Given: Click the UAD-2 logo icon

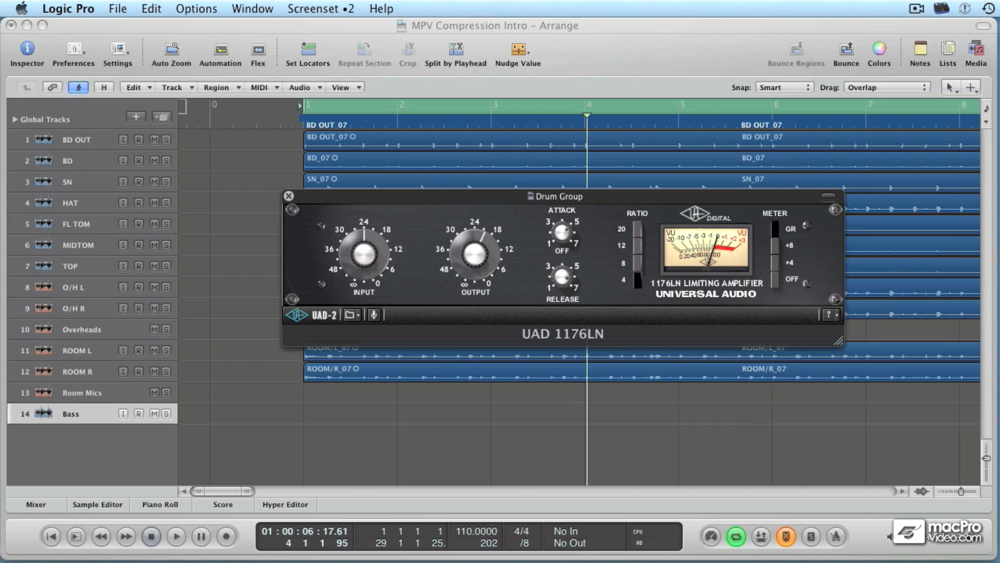Looking at the screenshot, I should (297, 315).
